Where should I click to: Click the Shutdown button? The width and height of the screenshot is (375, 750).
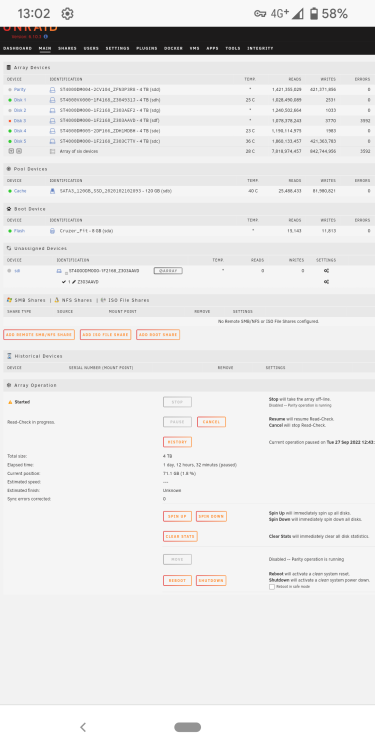pyautogui.click(x=211, y=581)
